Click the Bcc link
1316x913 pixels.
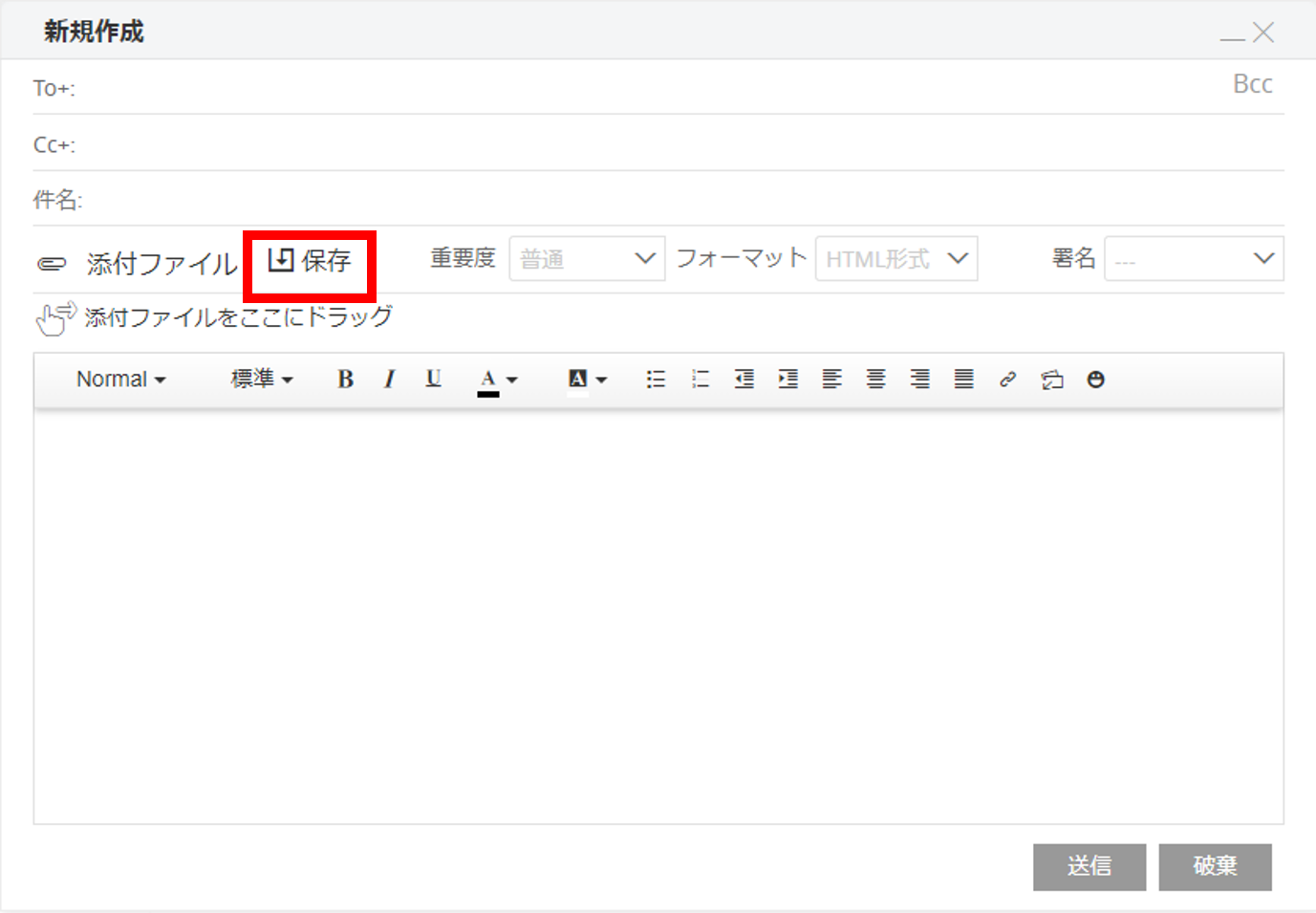click(1252, 84)
